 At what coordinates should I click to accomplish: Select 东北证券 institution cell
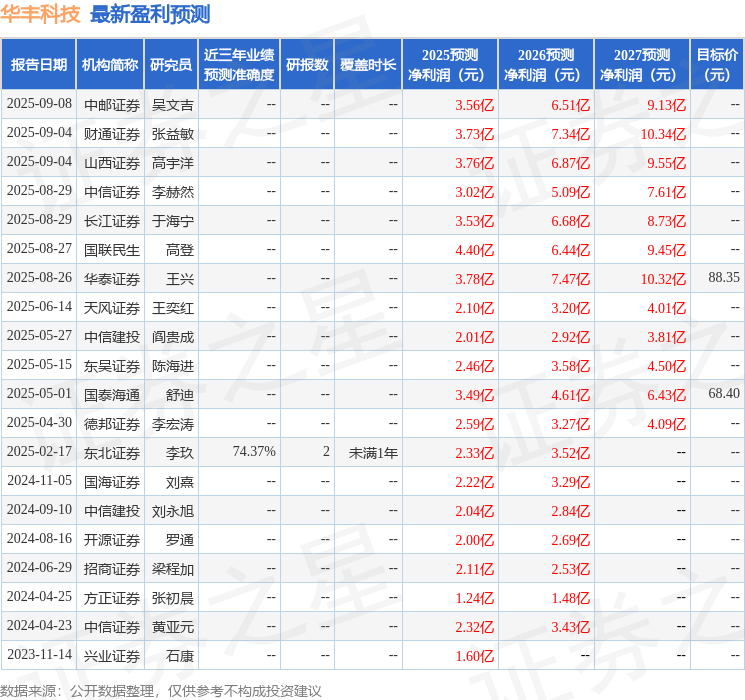click(x=112, y=453)
